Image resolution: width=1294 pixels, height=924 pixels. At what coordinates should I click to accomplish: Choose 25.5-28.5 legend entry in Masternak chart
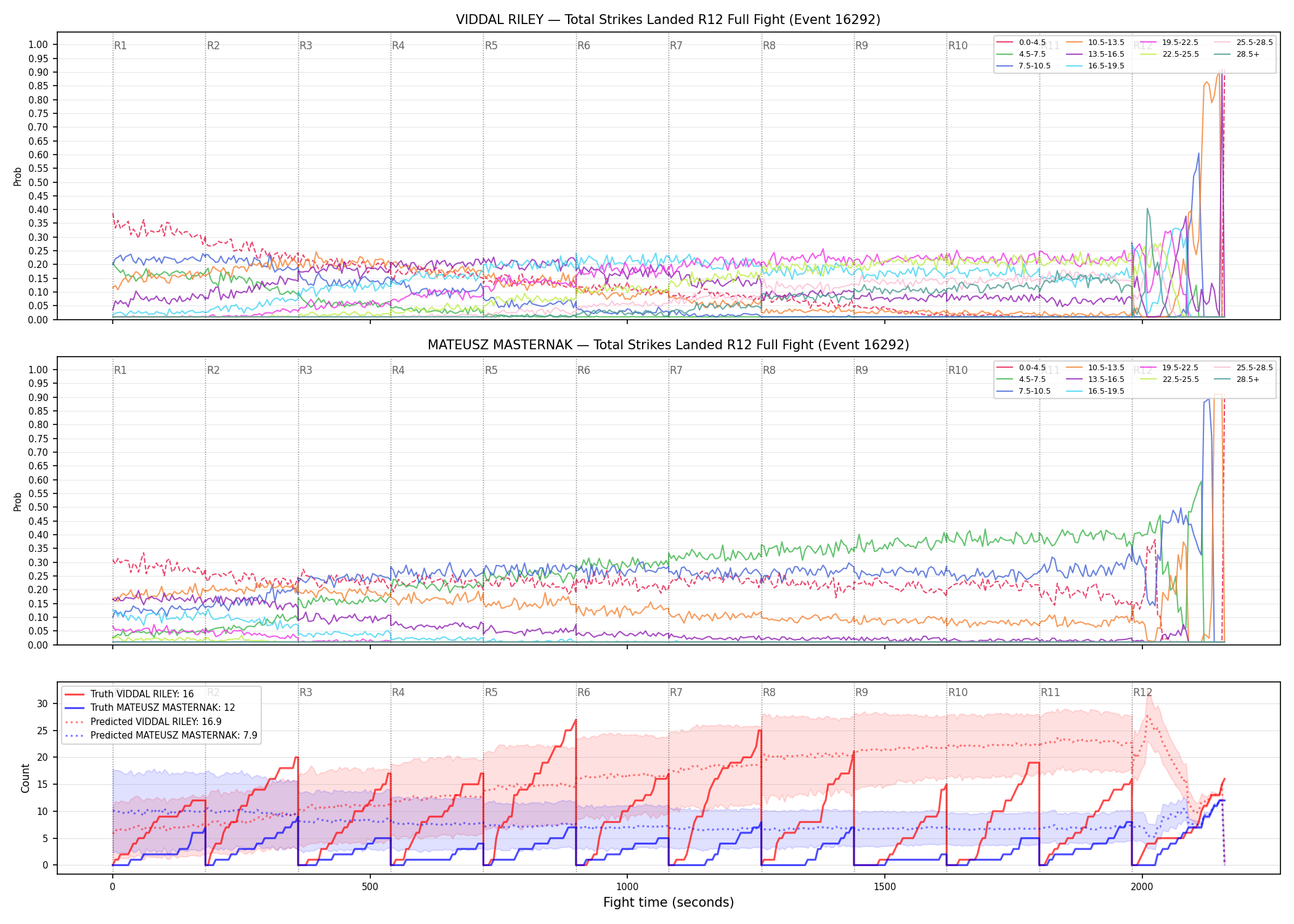1243,368
